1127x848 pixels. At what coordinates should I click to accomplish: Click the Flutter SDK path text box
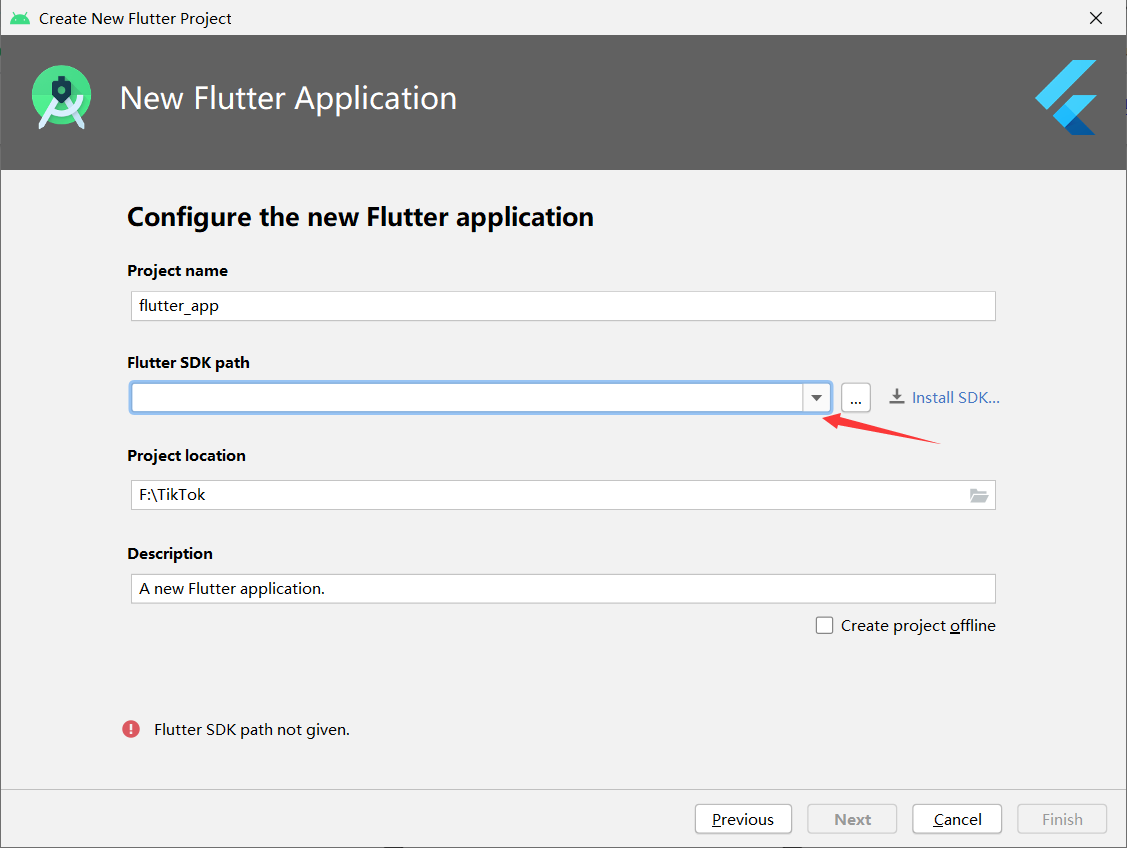[466, 397]
